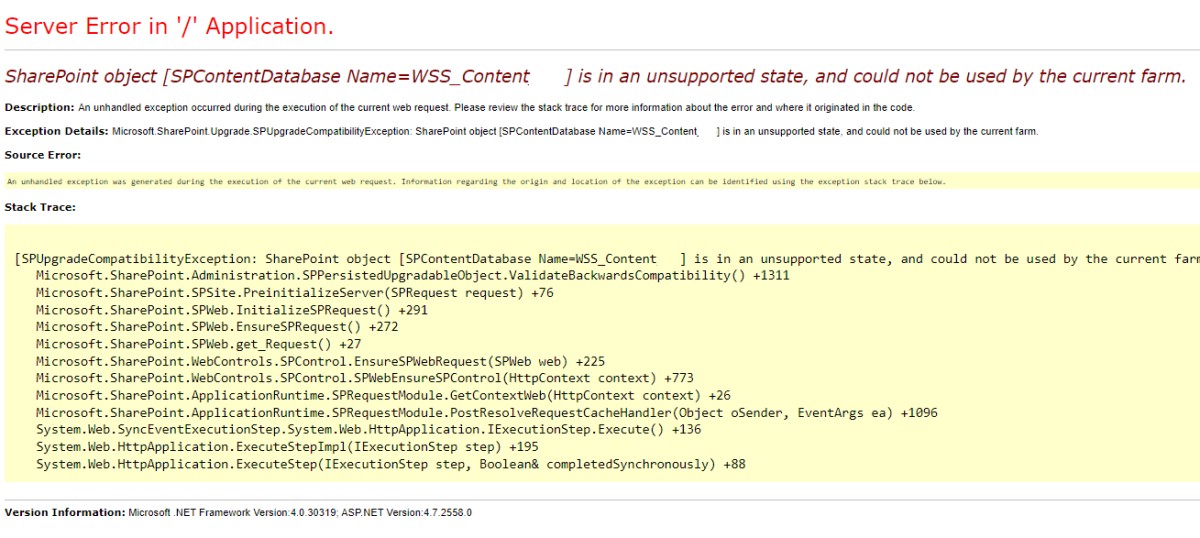Screen dimensions: 1200x538
Task: Click the HttpApplication.ExecuteStep completedSynchronously +88 line
Action: coord(391,464)
